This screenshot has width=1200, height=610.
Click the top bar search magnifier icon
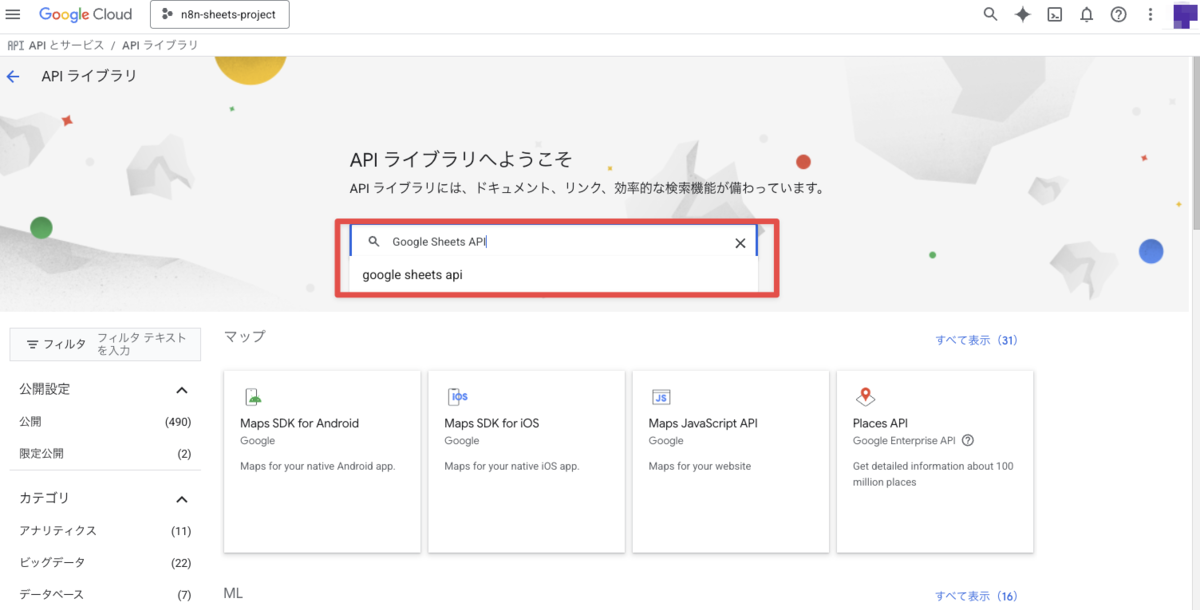(x=990, y=15)
